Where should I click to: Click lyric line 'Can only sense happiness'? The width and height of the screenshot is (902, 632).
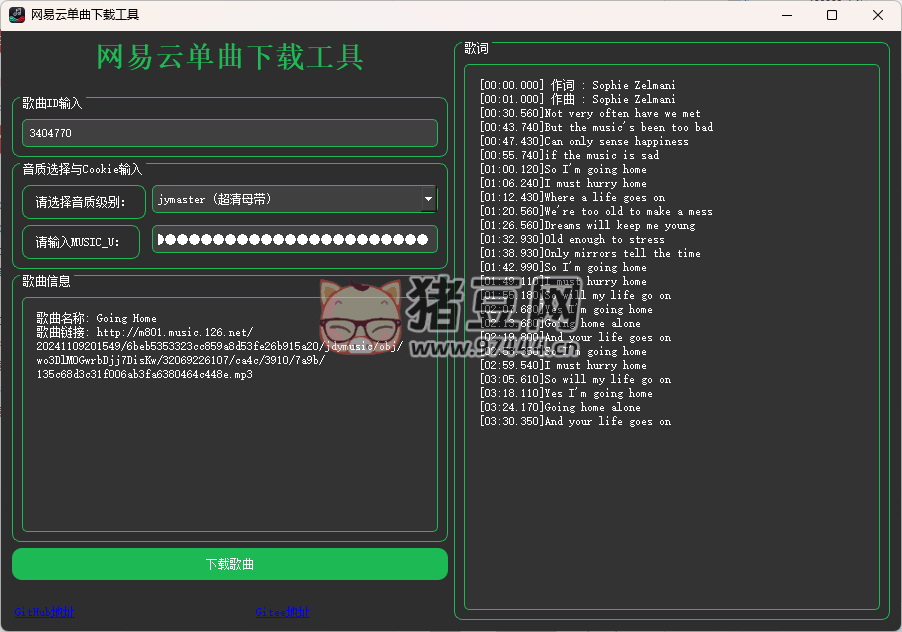coord(584,141)
